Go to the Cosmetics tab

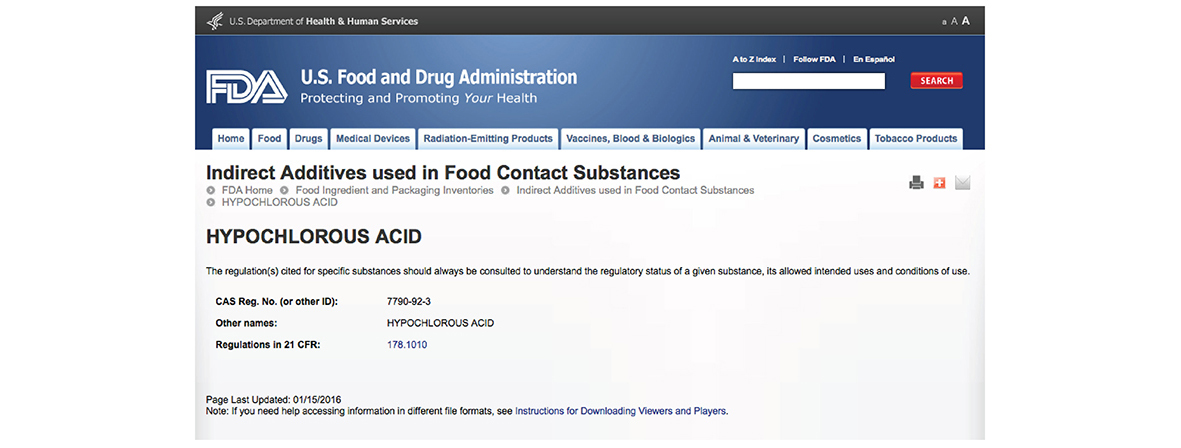(x=836, y=139)
